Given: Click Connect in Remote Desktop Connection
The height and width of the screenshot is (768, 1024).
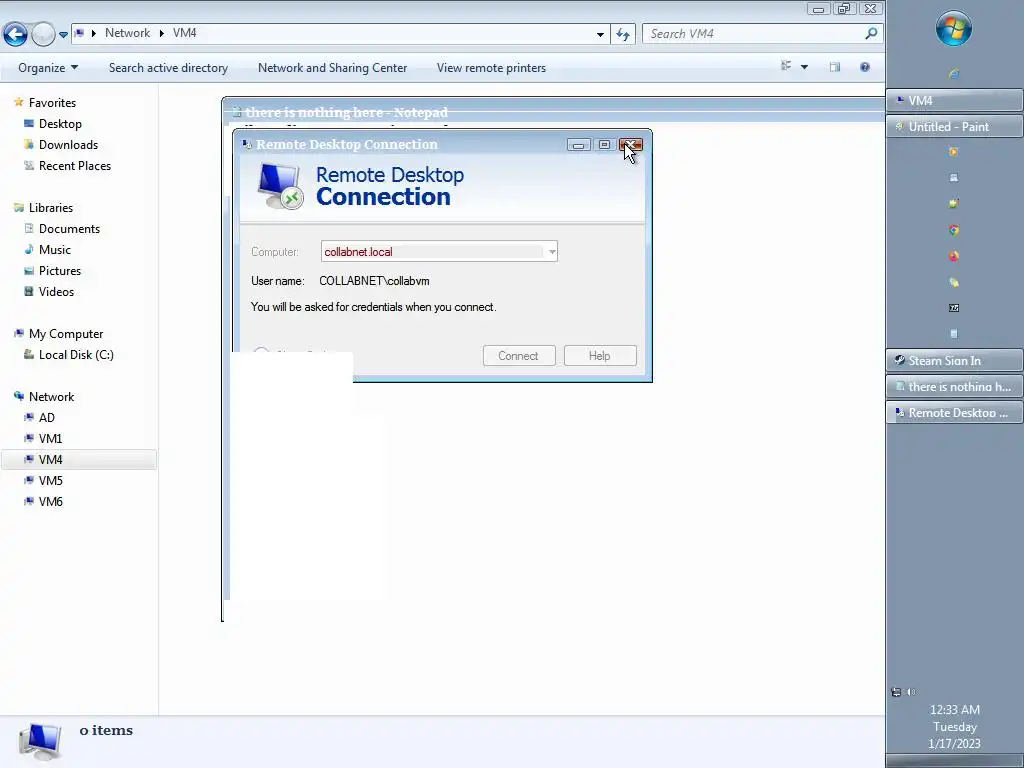Looking at the screenshot, I should [519, 355].
